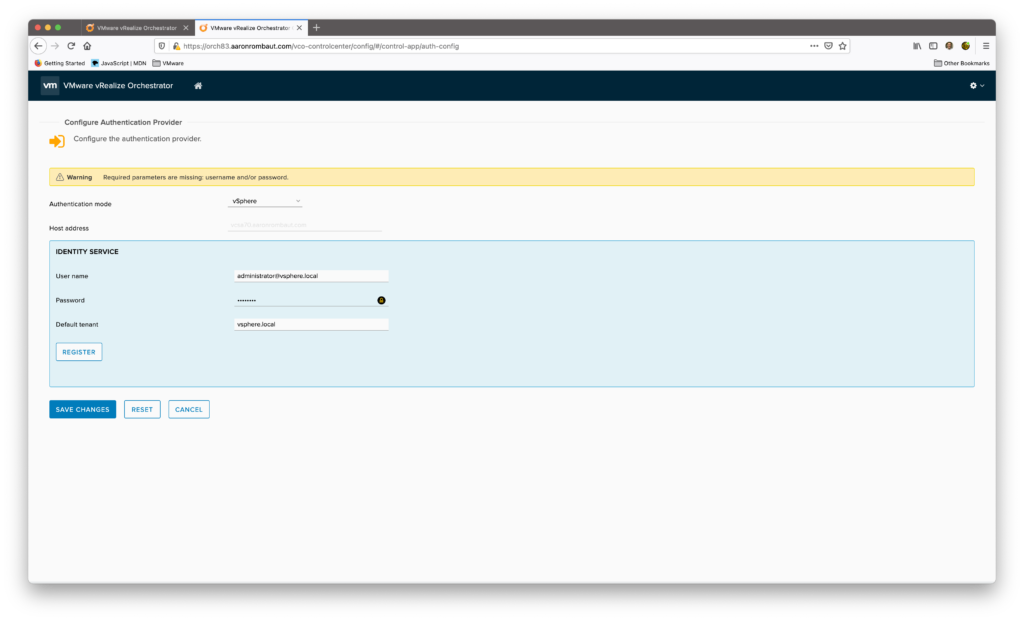Expand the Authentication mode dropdown
The height and width of the screenshot is (621, 1024).
pyautogui.click(x=266, y=201)
